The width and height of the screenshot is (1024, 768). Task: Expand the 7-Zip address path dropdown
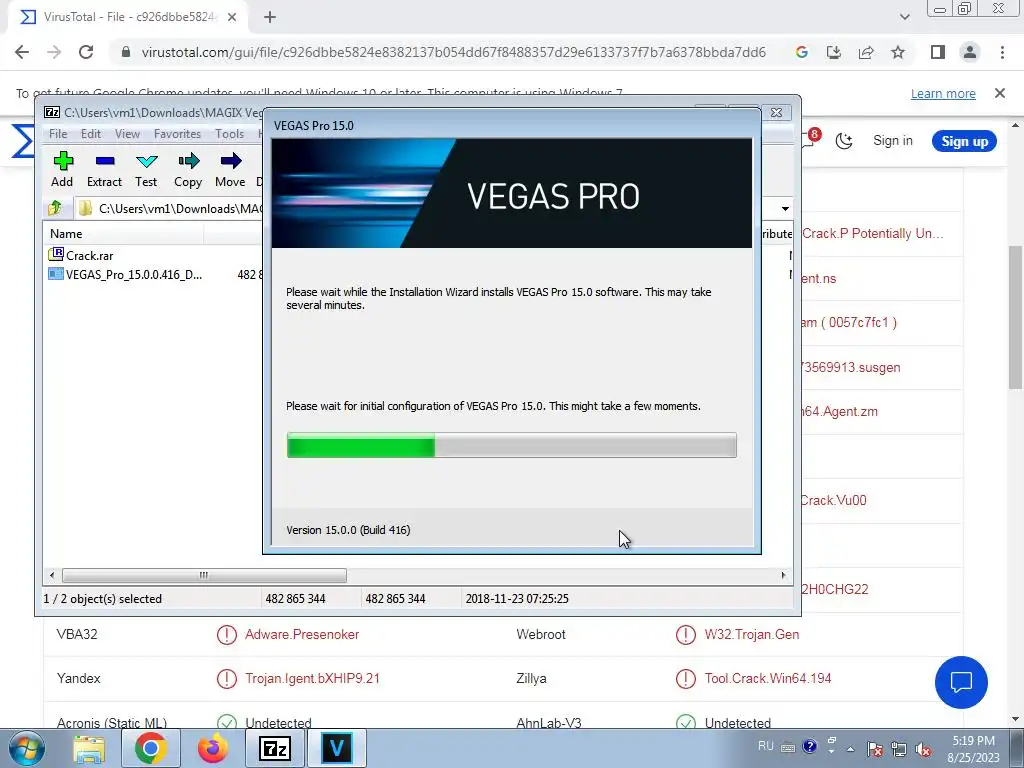785,209
